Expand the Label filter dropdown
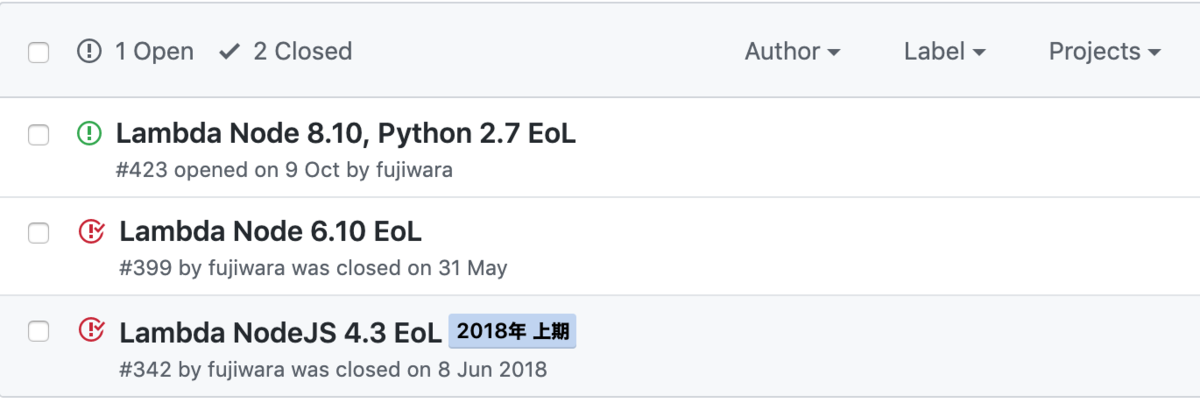Image resolution: width=1200 pixels, height=410 pixels. point(945,51)
